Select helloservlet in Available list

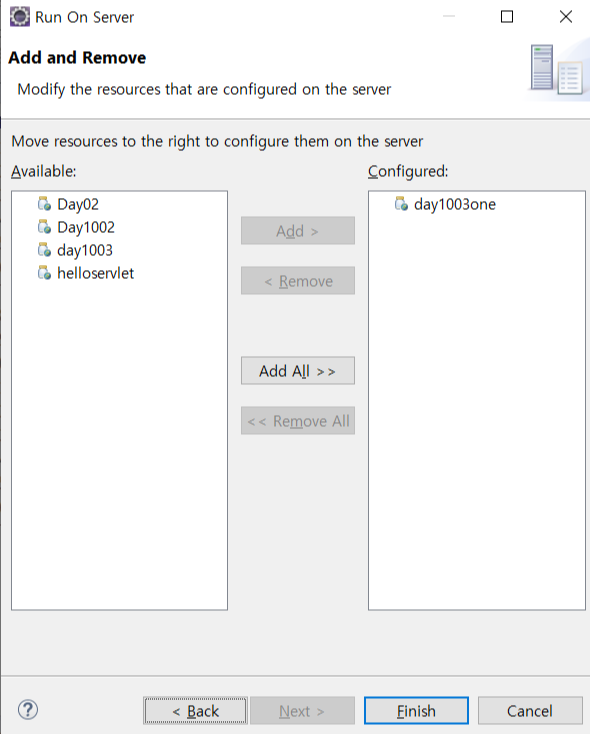[96, 273]
